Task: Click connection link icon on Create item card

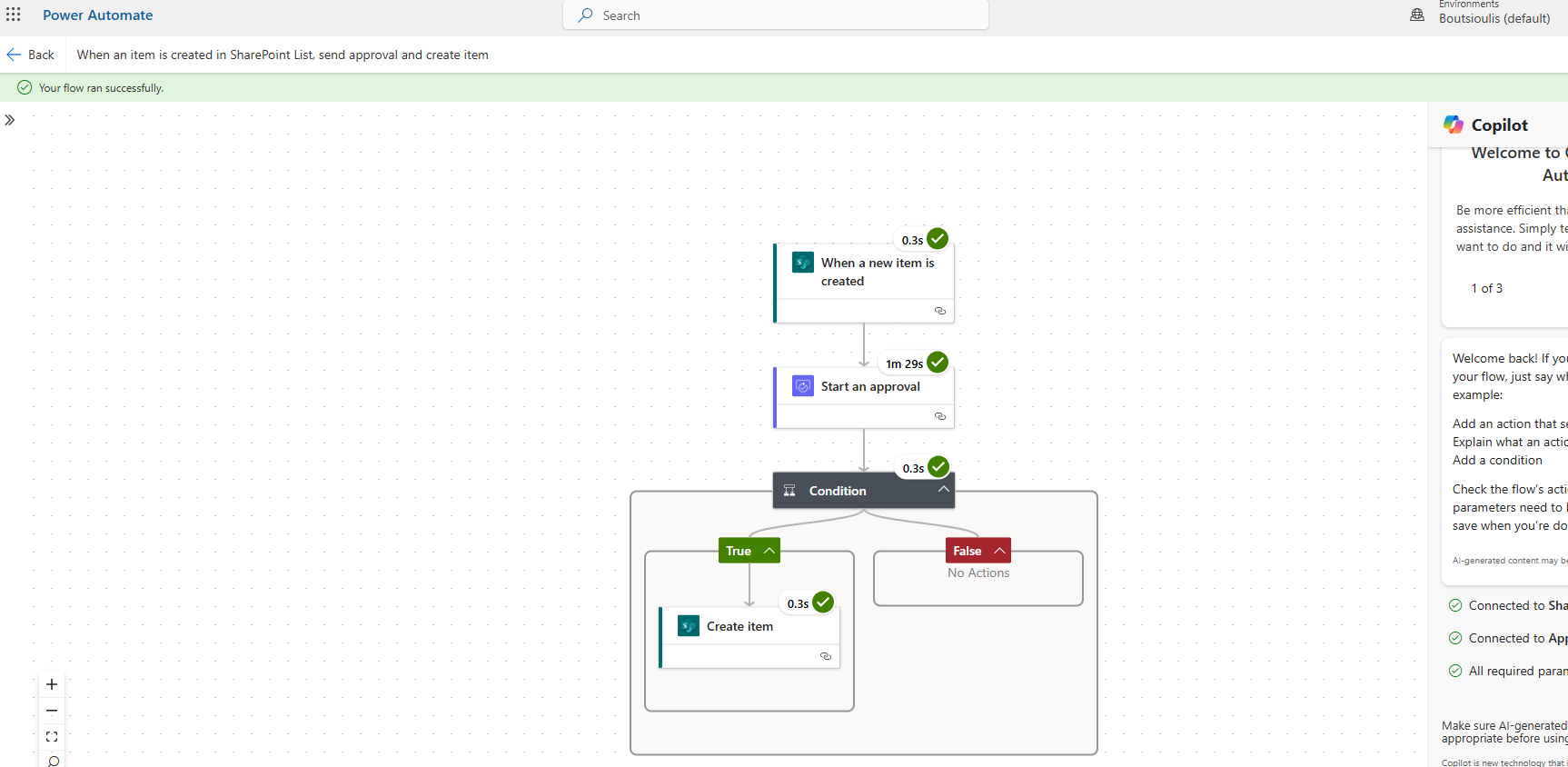Action: 826,656
